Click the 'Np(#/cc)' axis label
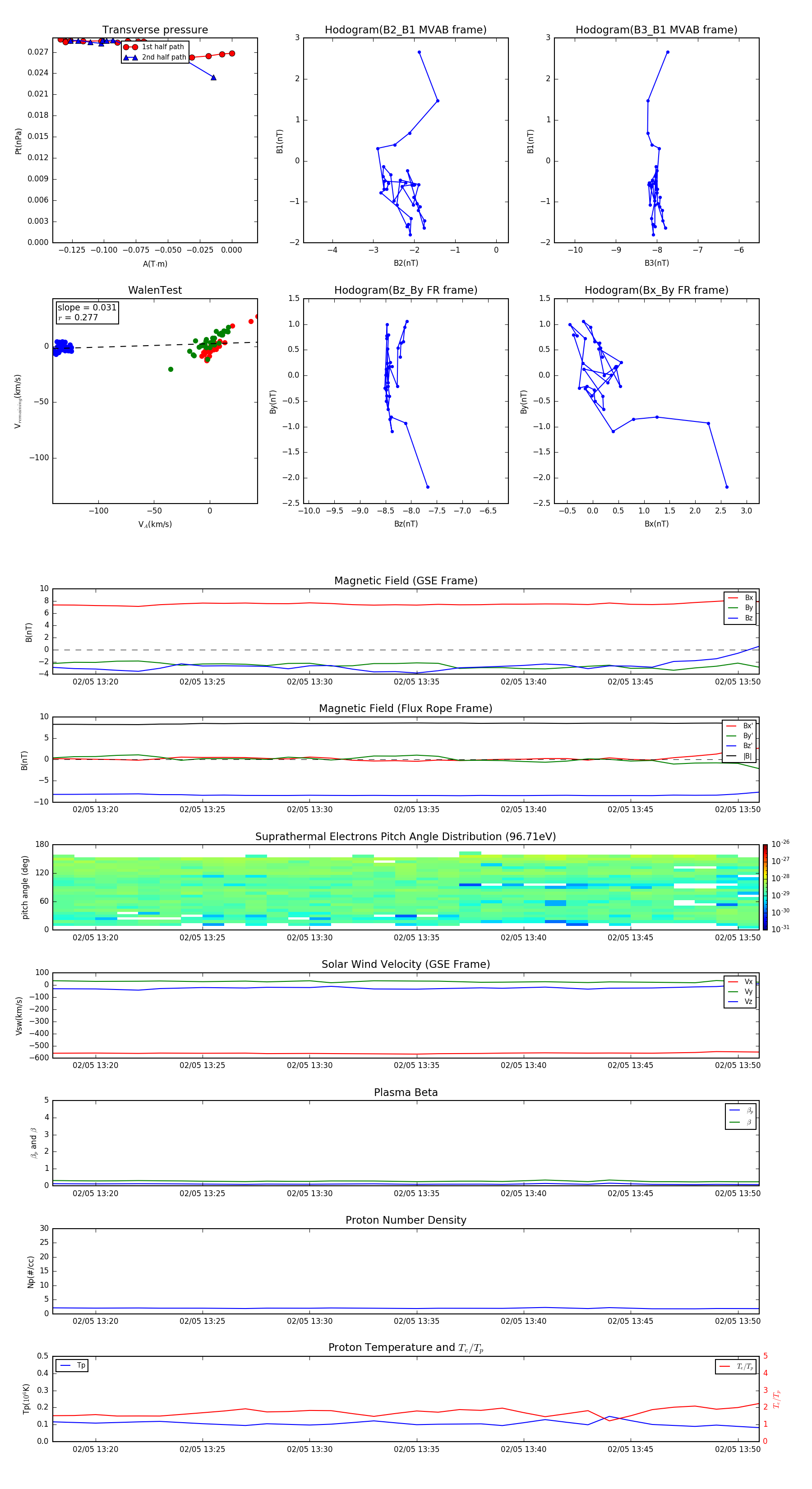This screenshot has width=812, height=1489. point(31,1272)
